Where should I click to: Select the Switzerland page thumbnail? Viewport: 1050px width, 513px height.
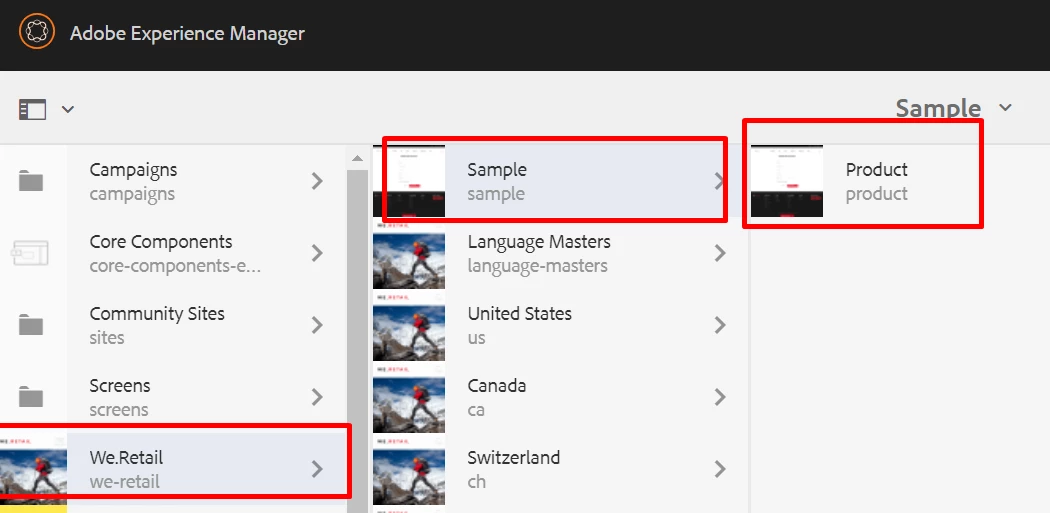[x=408, y=469]
